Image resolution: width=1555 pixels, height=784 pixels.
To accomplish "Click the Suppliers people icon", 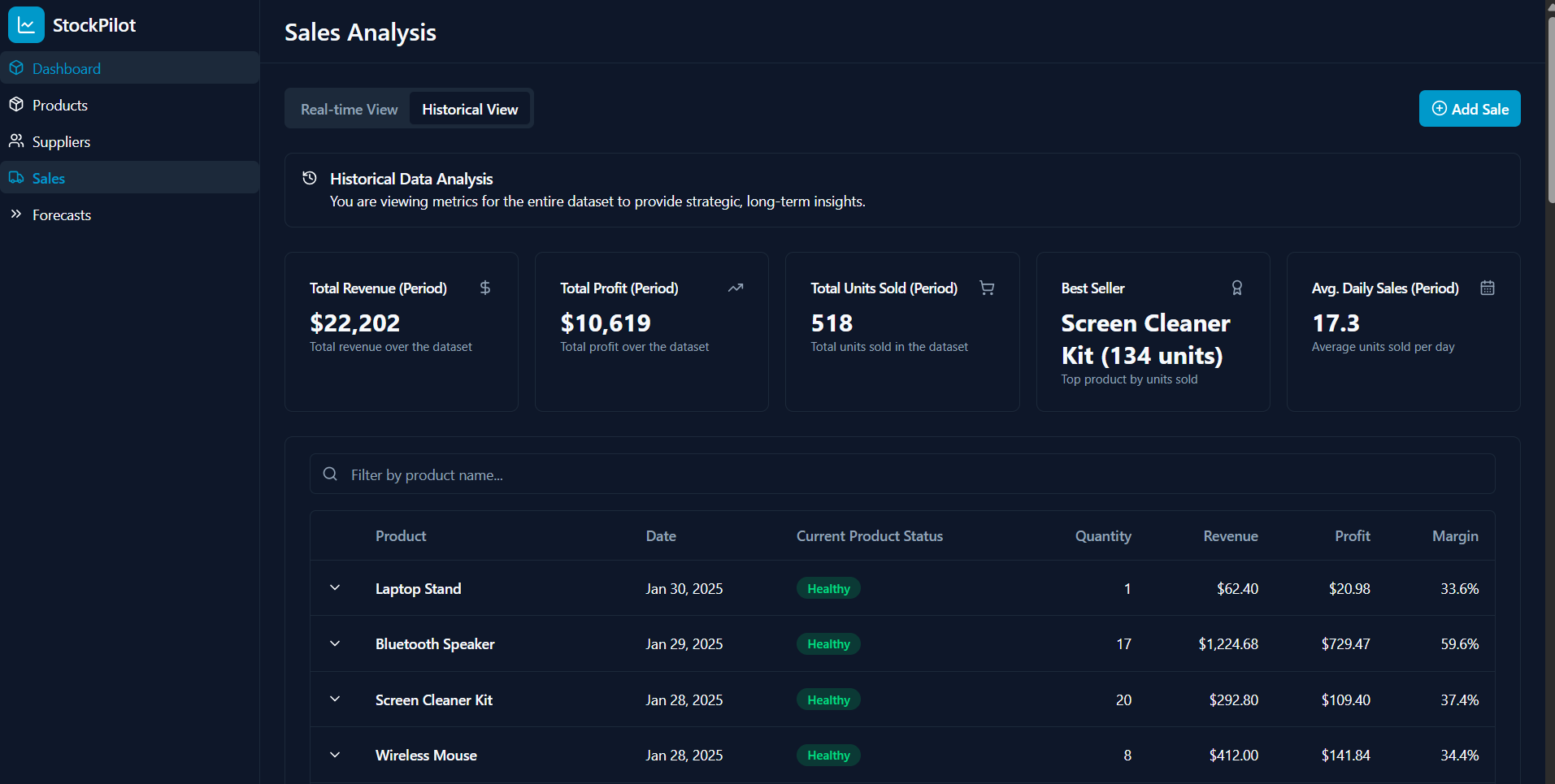I will tap(17, 141).
